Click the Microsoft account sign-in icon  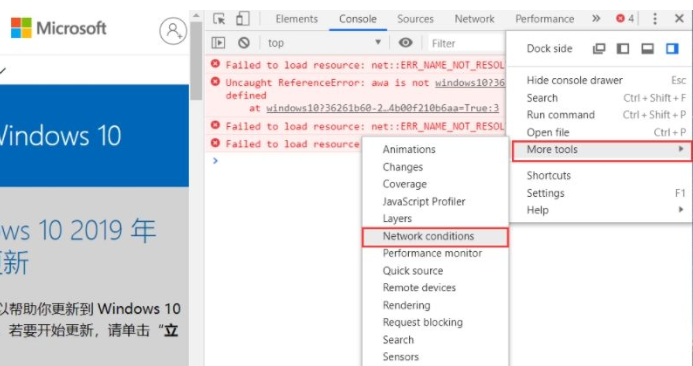point(173,30)
